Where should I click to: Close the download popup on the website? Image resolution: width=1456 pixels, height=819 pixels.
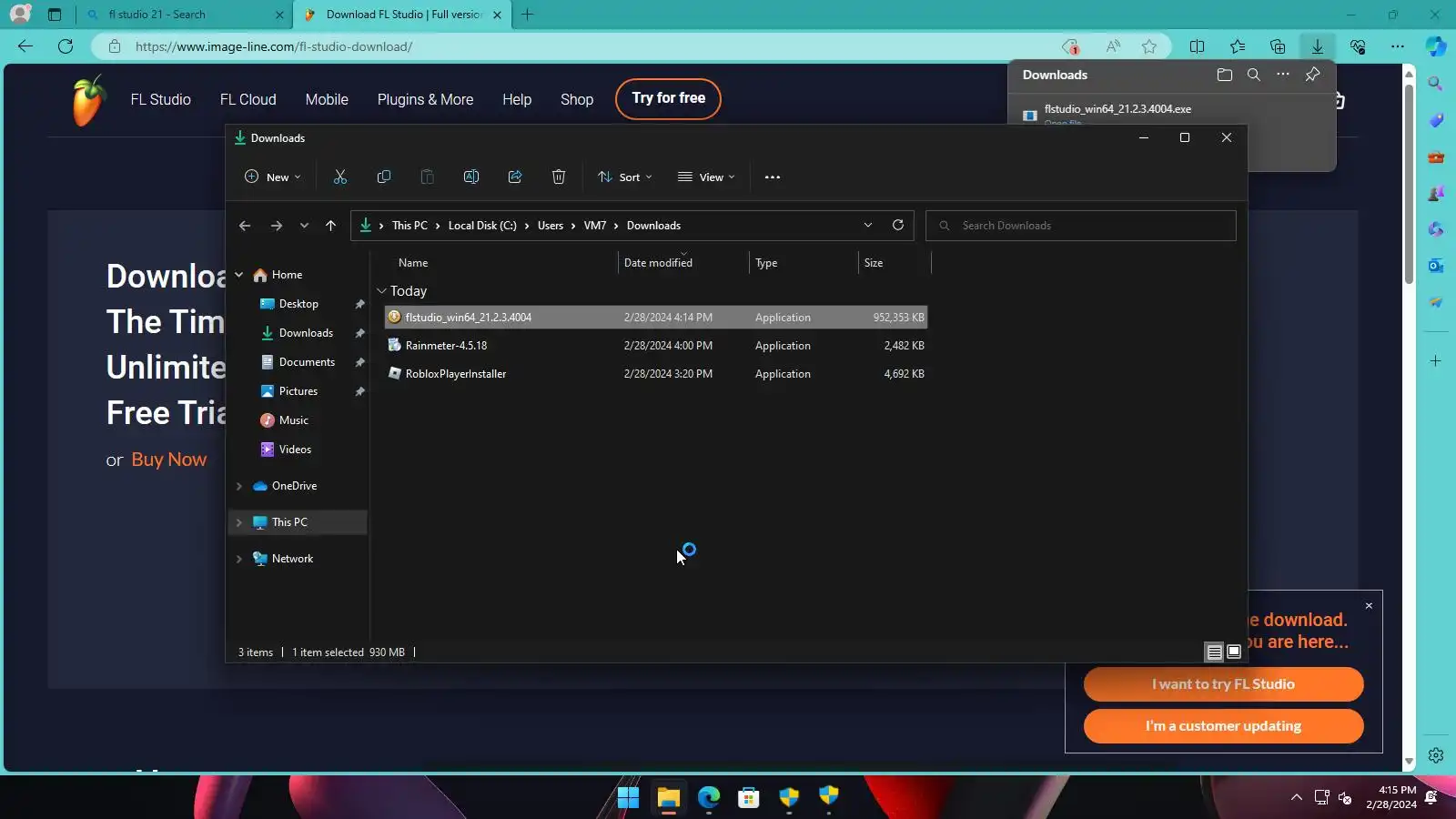pyautogui.click(x=1369, y=606)
